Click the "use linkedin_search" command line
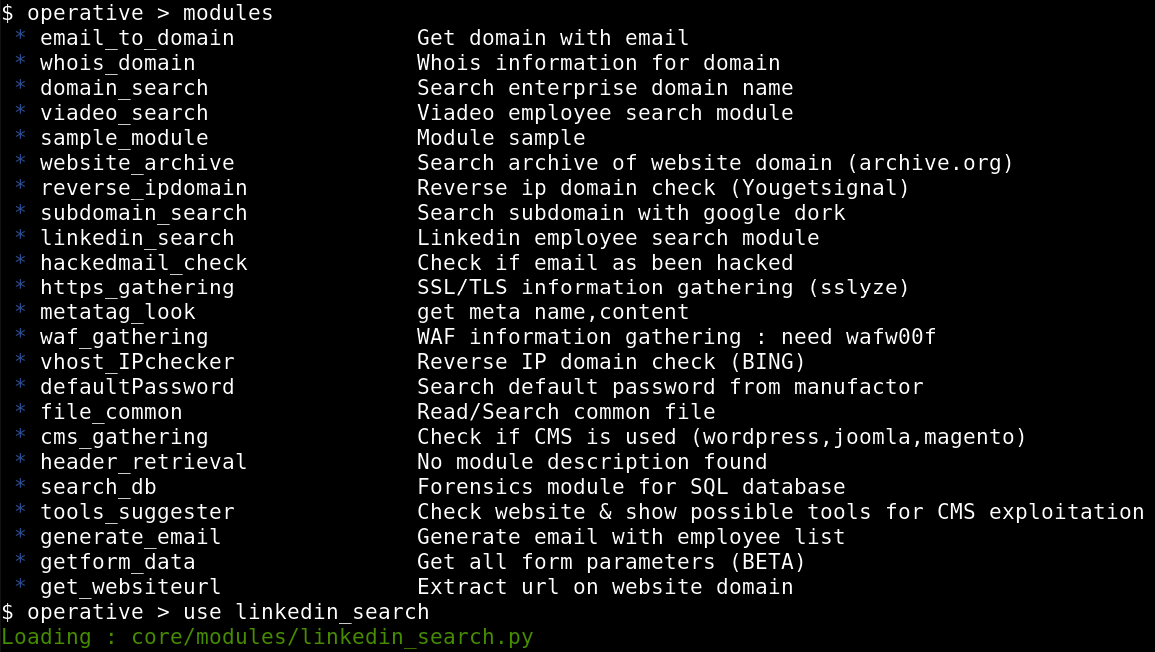This screenshot has width=1155, height=652. click(x=306, y=612)
